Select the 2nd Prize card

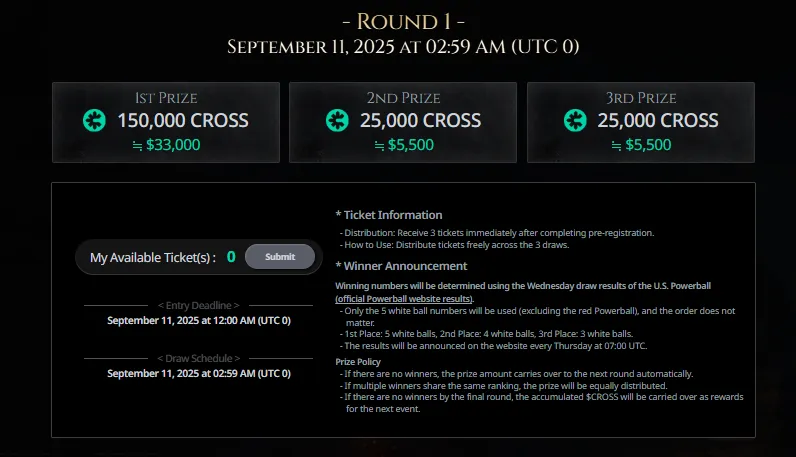[402, 122]
